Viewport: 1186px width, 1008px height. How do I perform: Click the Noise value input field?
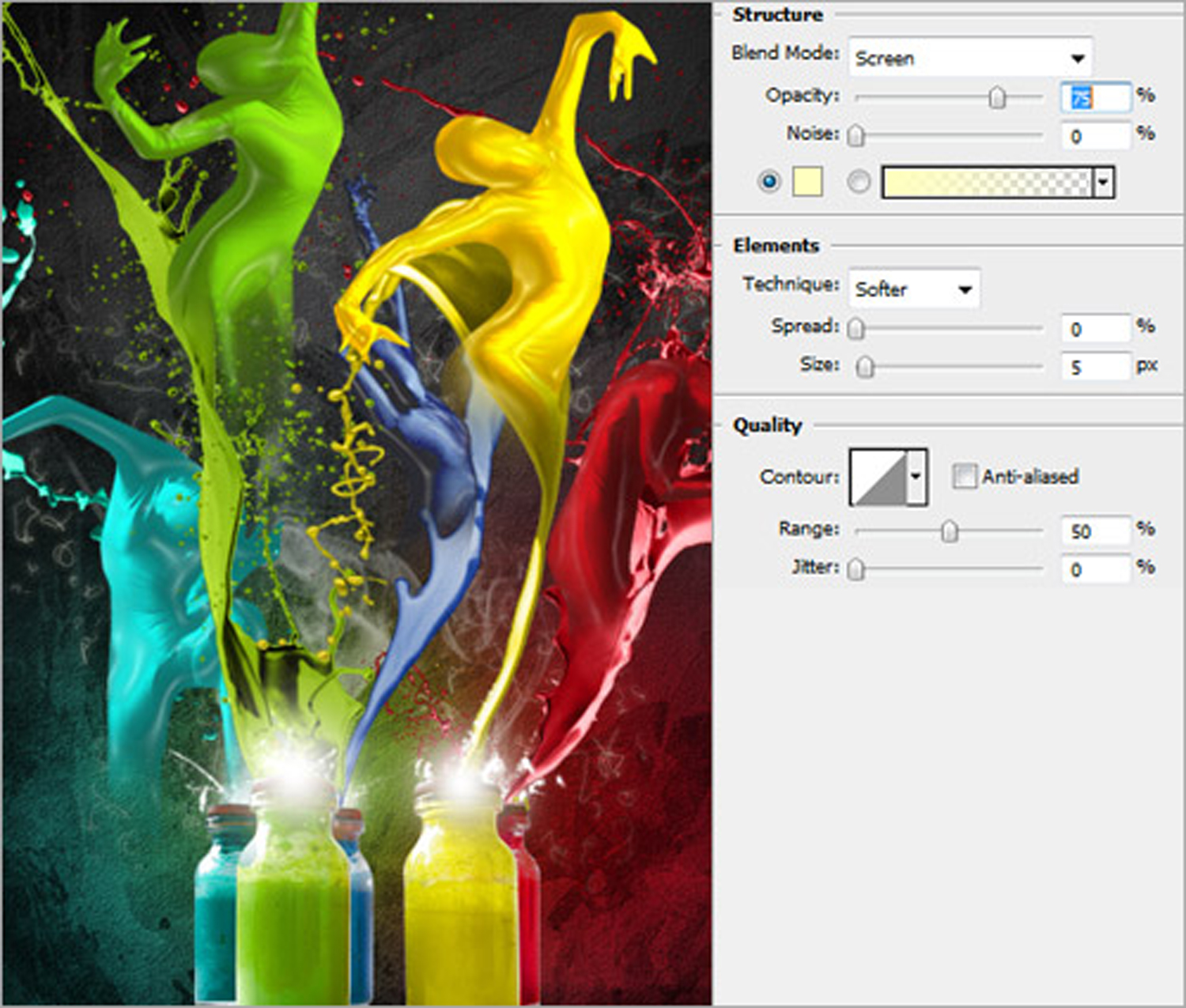(x=1095, y=136)
